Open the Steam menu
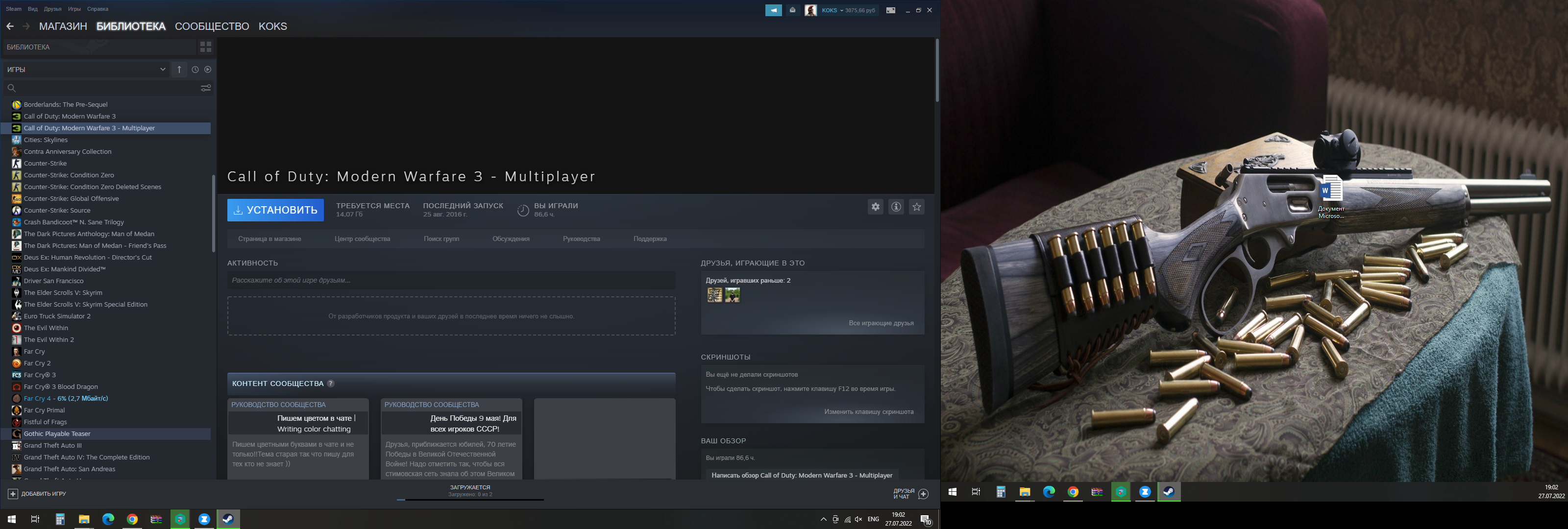 pos(13,9)
